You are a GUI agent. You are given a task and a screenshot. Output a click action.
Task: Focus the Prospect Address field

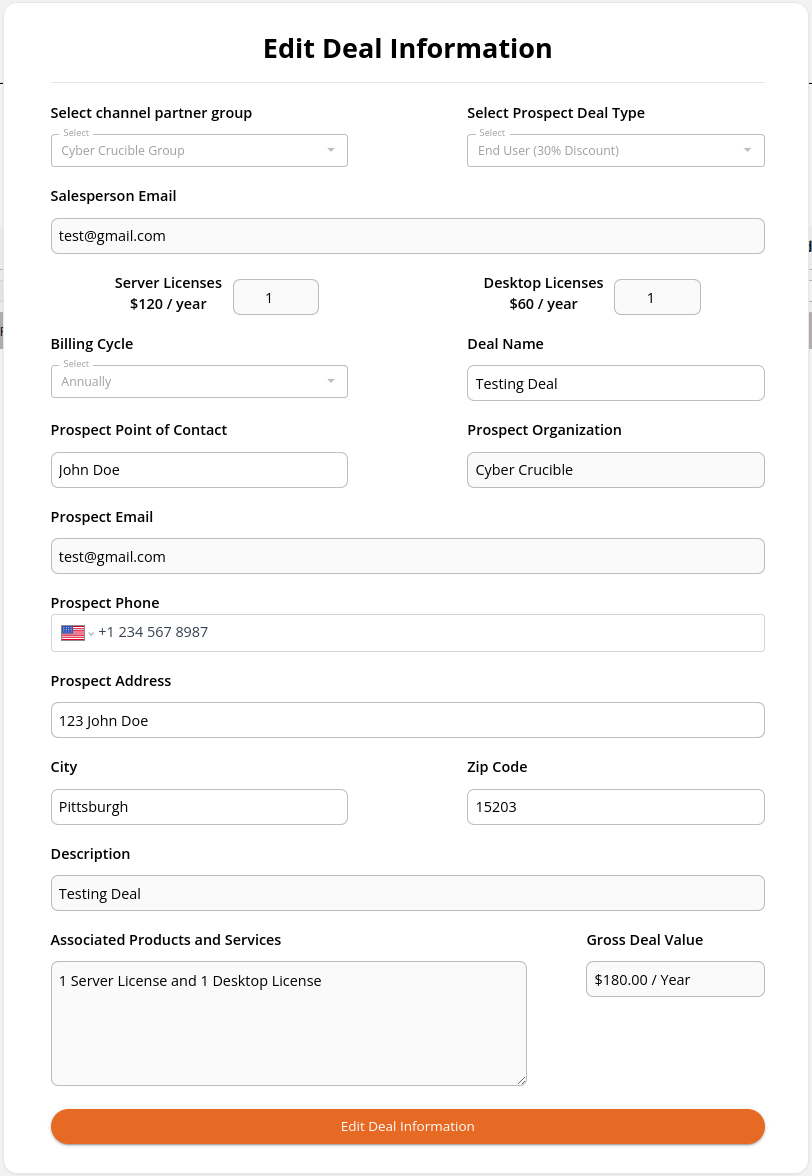408,720
